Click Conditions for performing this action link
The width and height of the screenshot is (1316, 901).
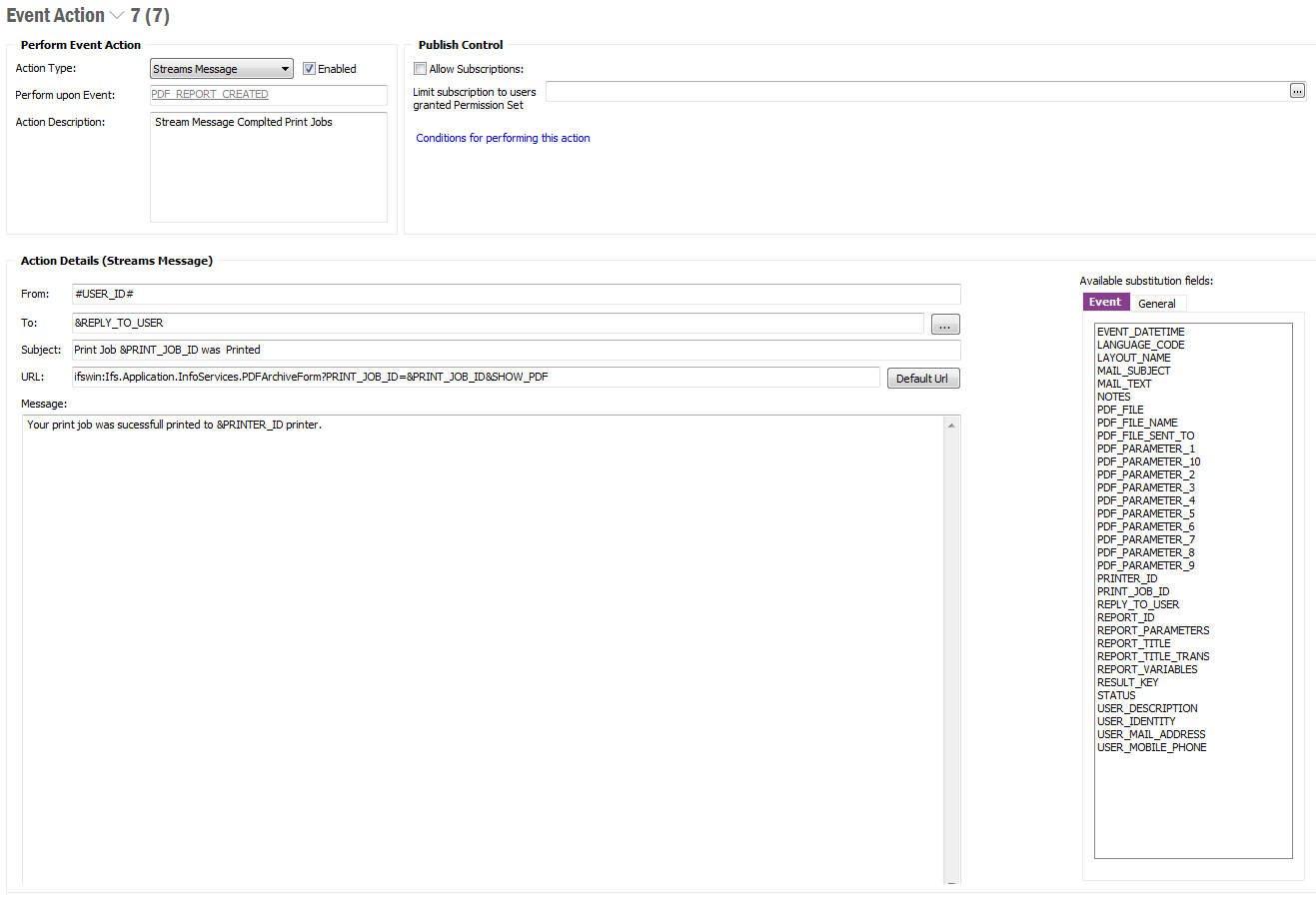(503, 138)
